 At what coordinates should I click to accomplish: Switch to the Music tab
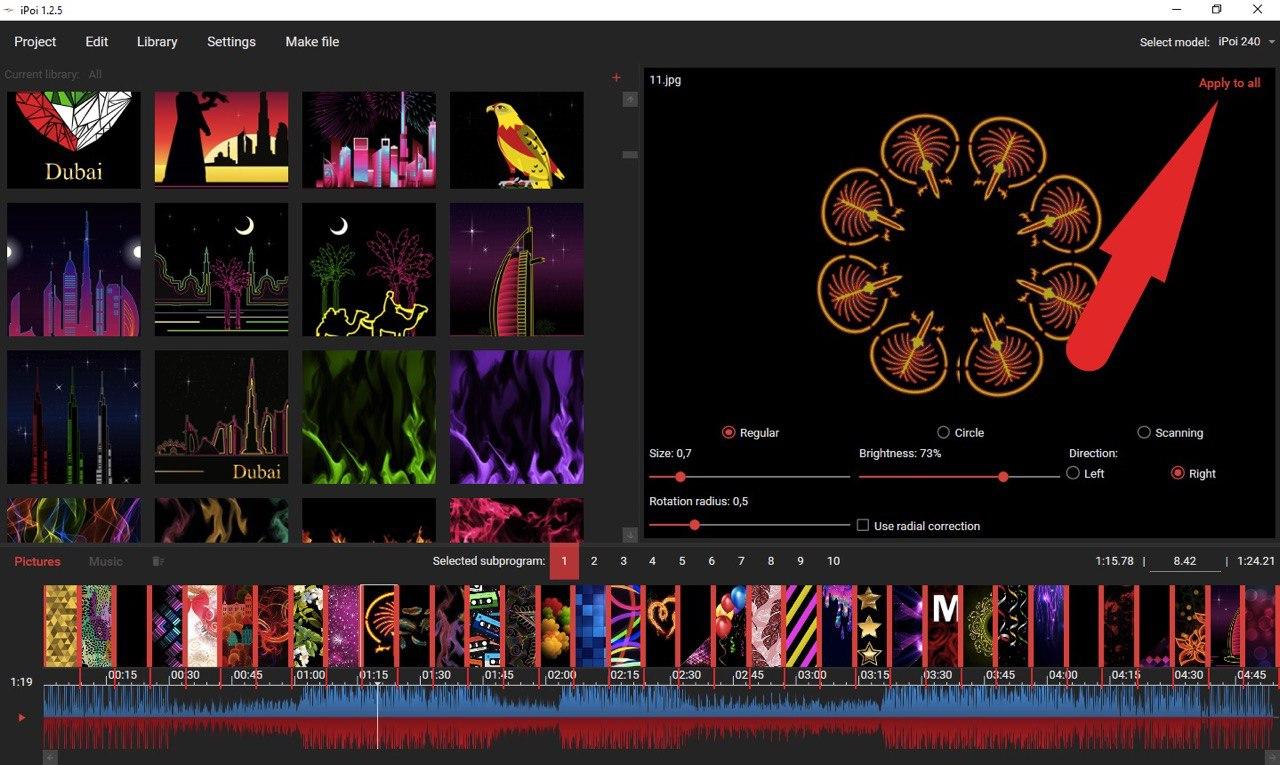click(x=106, y=561)
